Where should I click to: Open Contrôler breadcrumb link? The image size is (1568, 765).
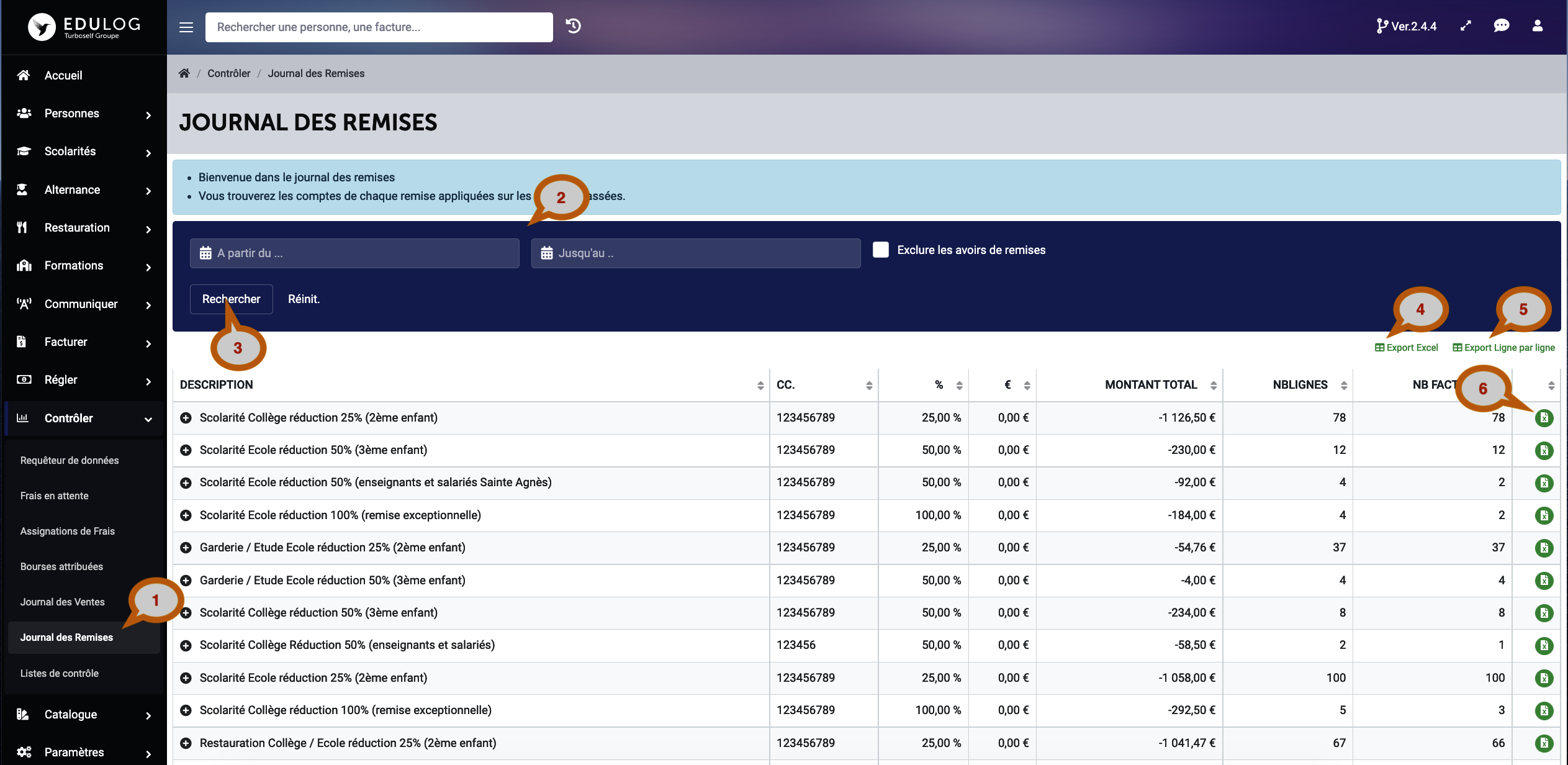click(x=228, y=73)
